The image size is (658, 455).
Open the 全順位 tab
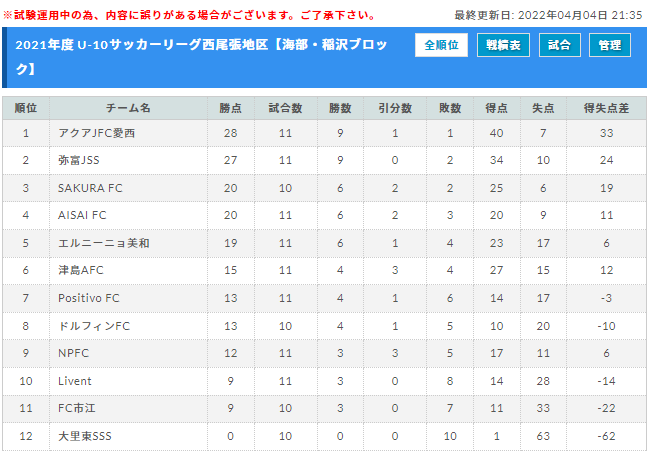pyautogui.click(x=441, y=45)
